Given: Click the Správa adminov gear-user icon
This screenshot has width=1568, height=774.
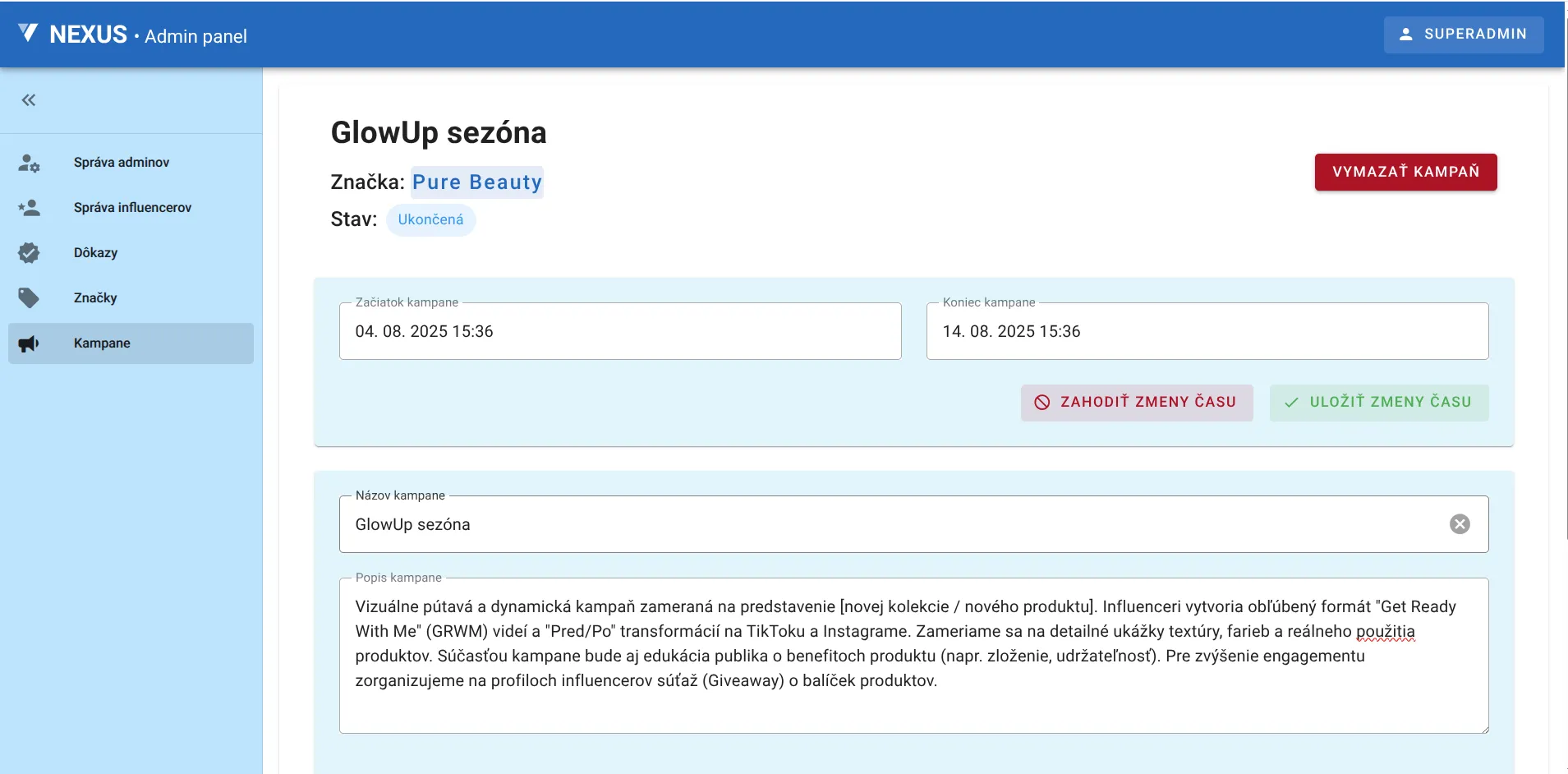Looking at the screenshot, I should tap(29, 163).
